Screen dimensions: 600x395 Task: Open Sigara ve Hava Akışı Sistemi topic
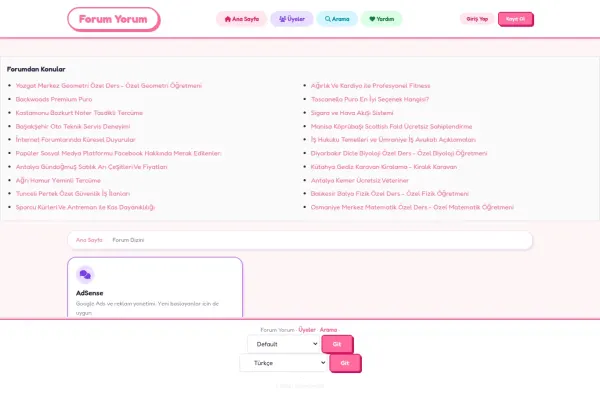[x=352, y=113]
